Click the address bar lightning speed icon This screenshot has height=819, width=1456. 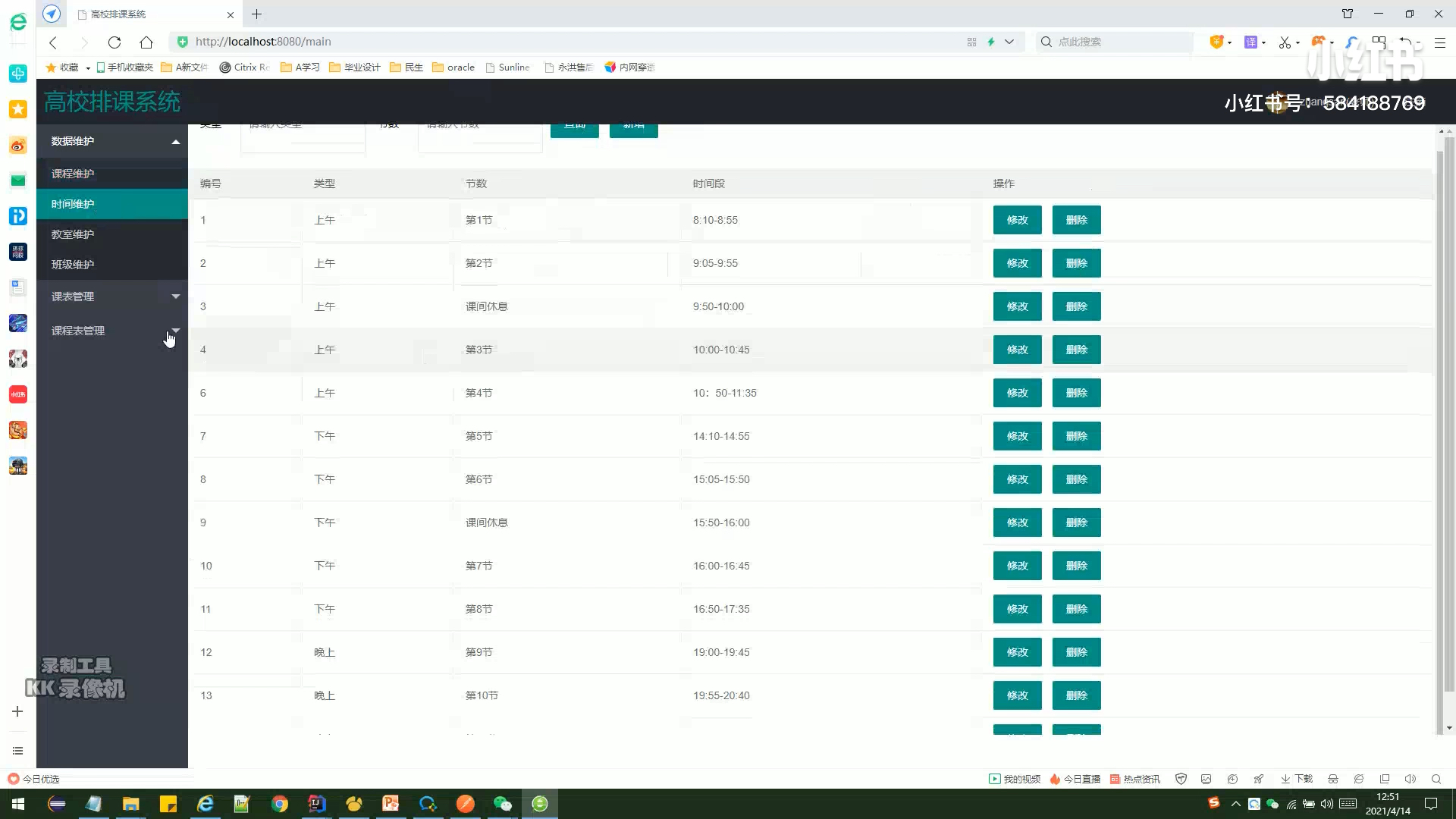(991, 42)
